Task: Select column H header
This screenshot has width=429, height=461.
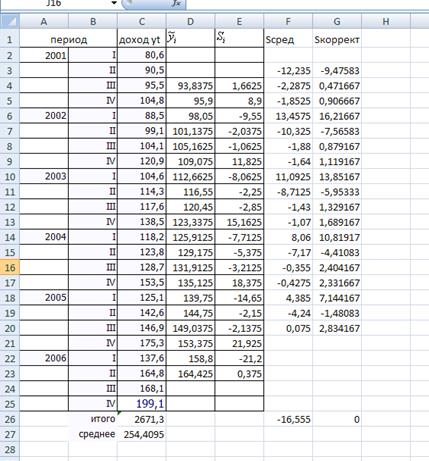Action: tap(386, 22)
